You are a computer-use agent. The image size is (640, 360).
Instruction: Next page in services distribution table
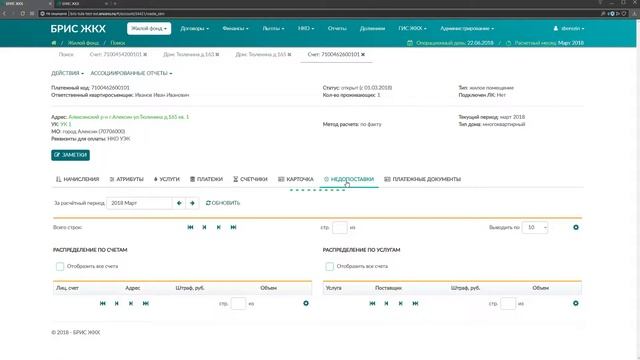(401, 303)
